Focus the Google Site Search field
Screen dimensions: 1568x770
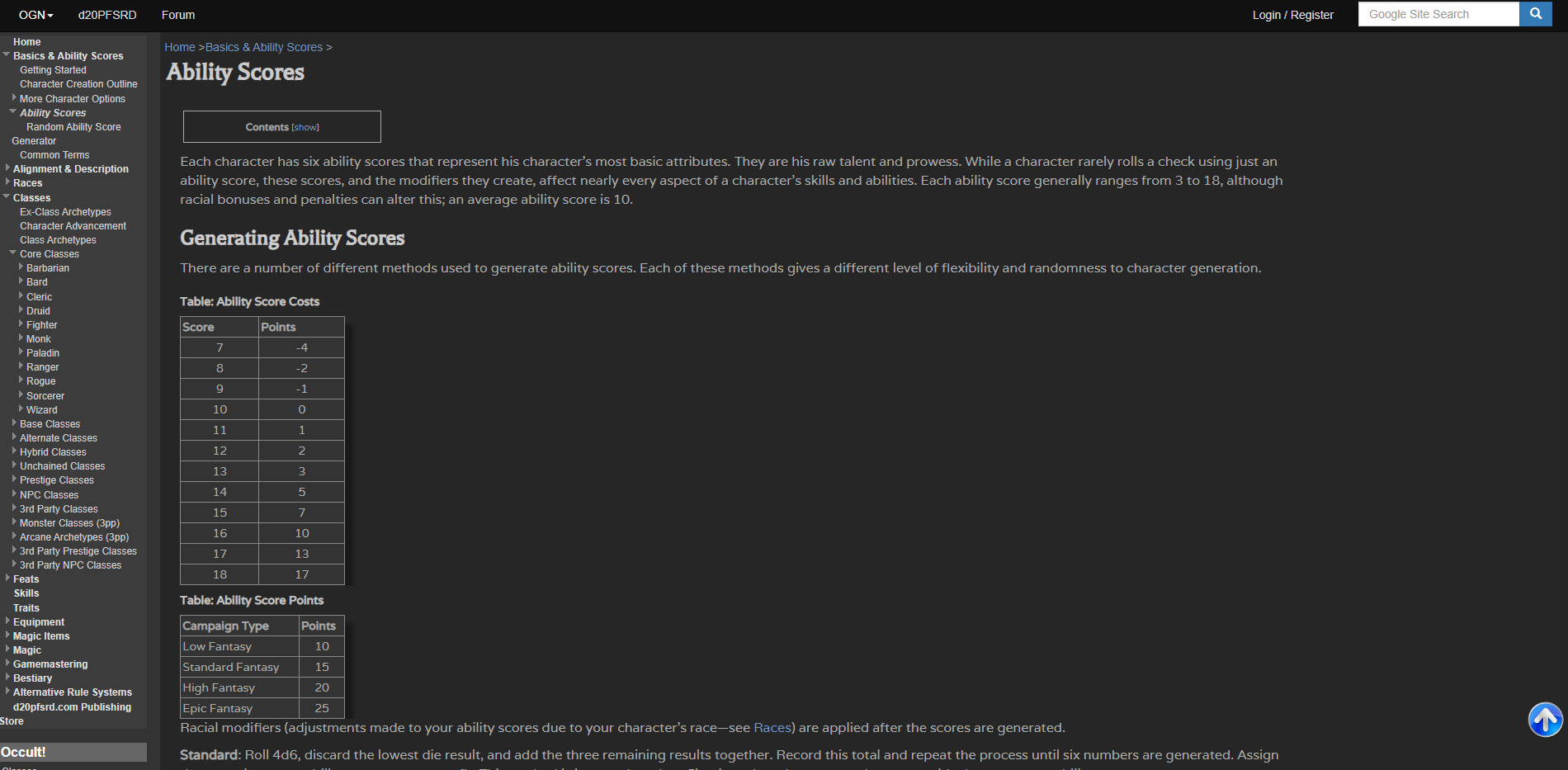tap(1438, 14)
